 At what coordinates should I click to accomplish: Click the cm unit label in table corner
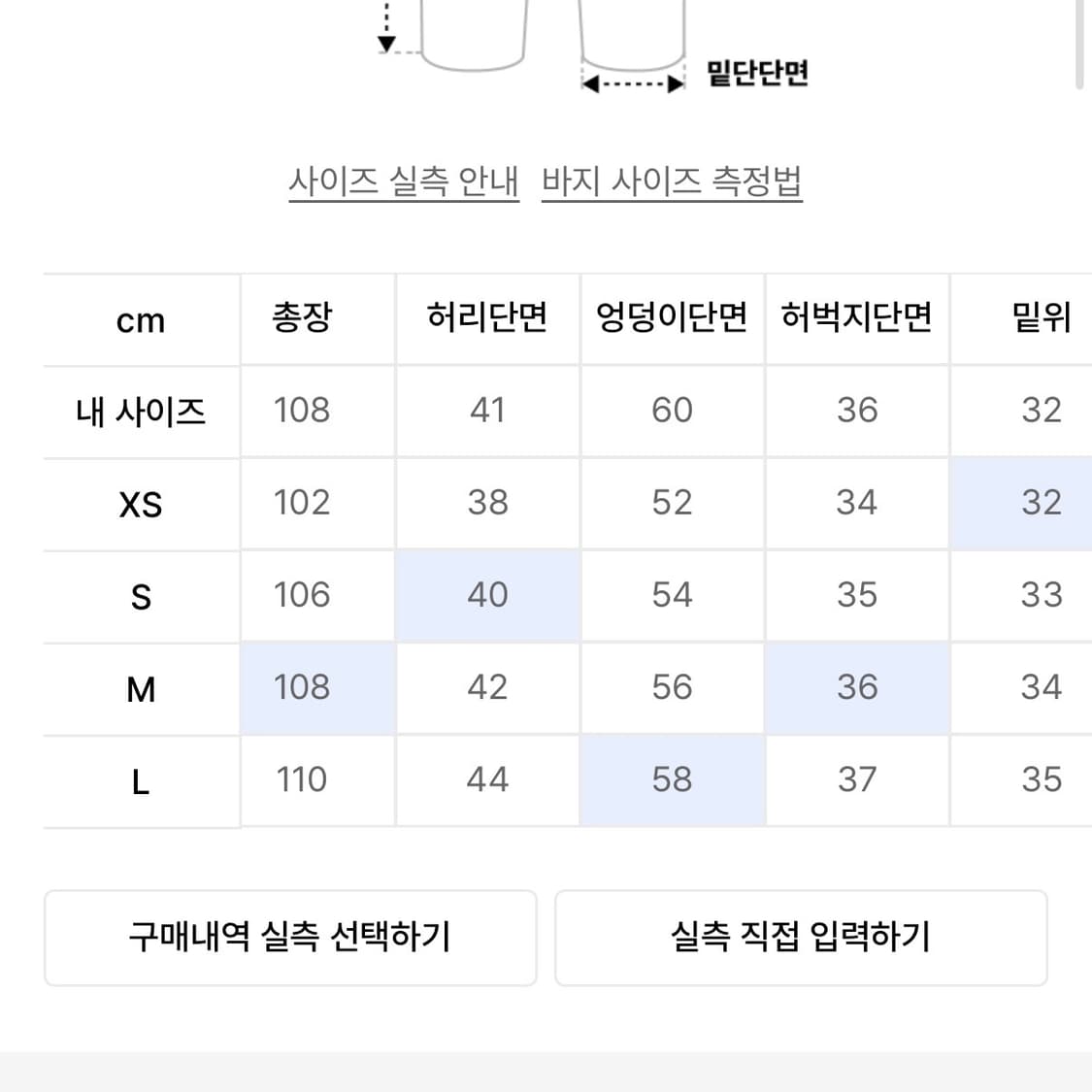coord(141,320)
